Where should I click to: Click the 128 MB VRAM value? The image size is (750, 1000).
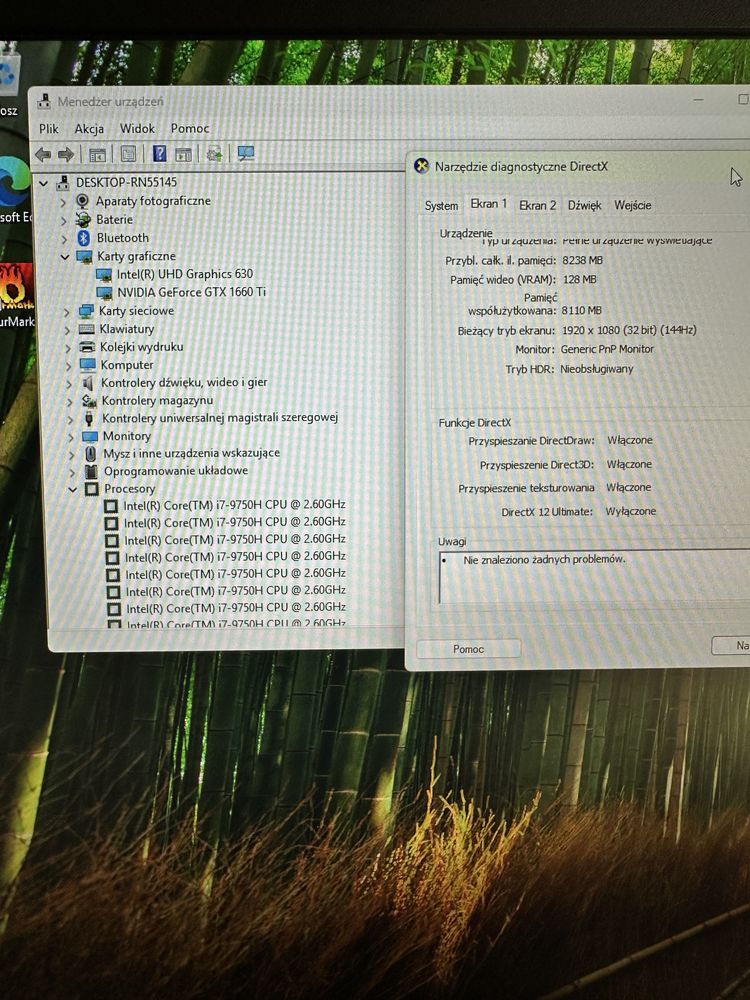tap(579, 279)
